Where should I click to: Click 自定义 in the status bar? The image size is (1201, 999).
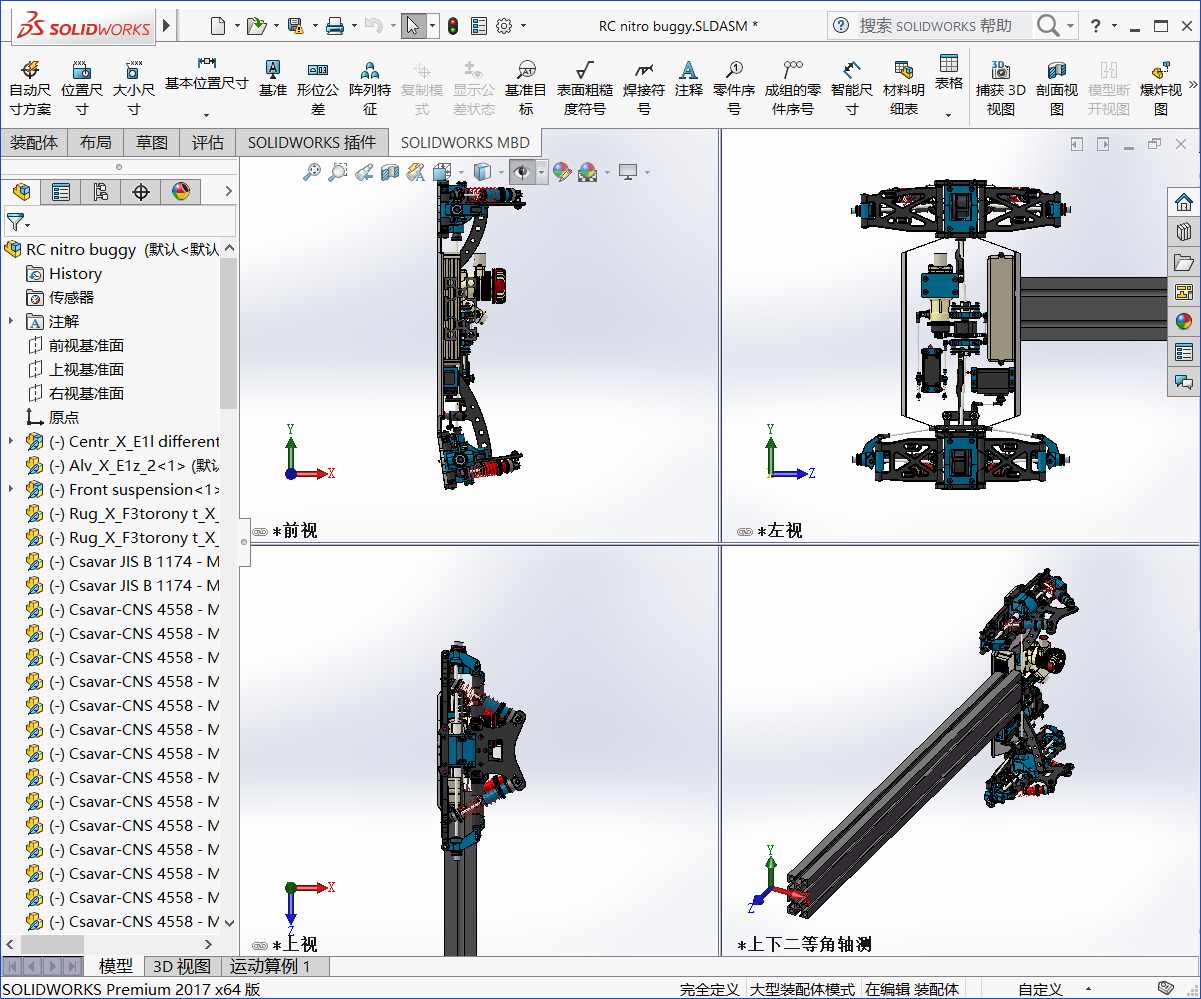click(1040, 989)
